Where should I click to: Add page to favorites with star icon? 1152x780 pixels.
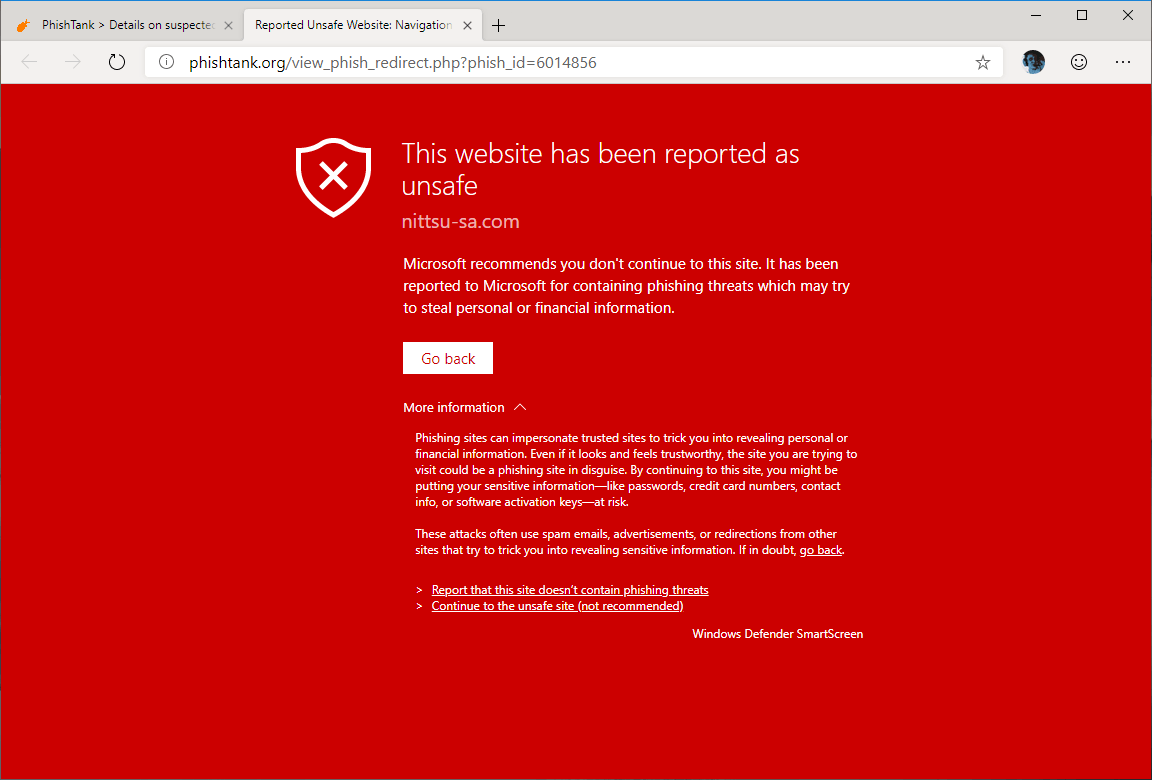[x=982, y=63]
